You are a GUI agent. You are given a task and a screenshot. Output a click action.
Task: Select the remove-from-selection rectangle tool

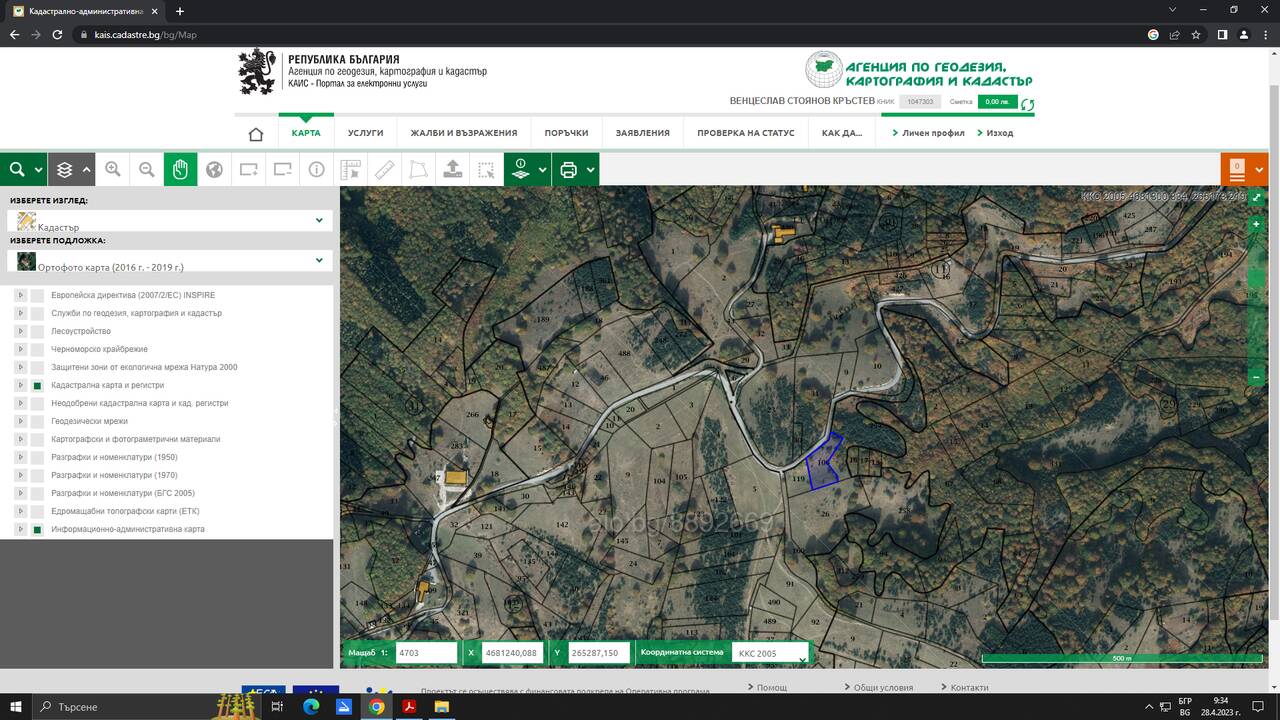pos(283,170)
